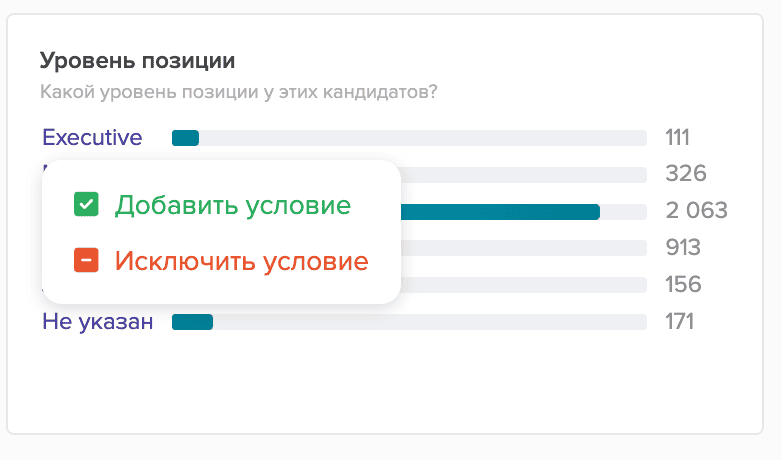The width and height of the screenshot is (782, 460).
Task: Select "Исключить условие" menu option
Action: click(241, 261)
